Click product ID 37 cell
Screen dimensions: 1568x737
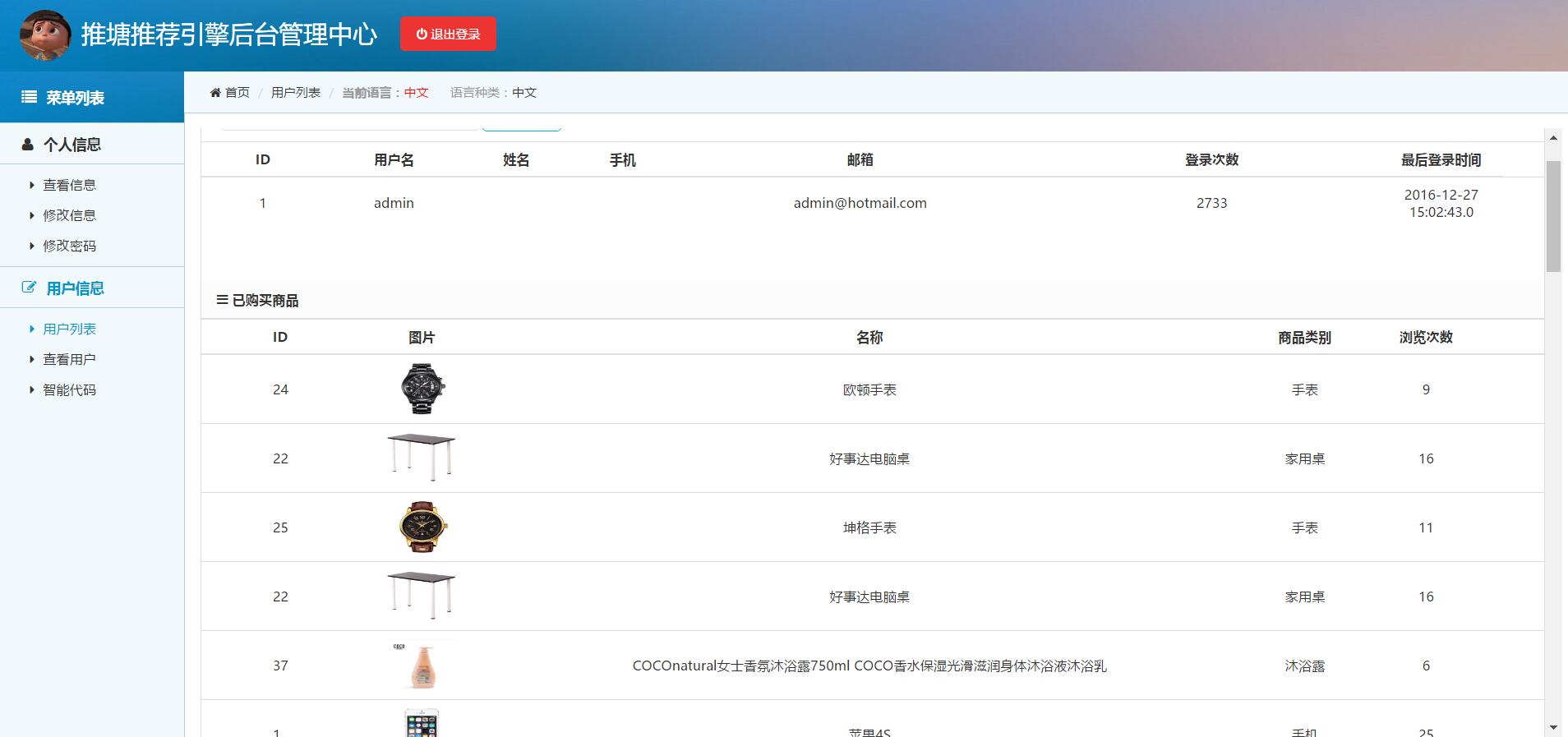tap(280, 666)
